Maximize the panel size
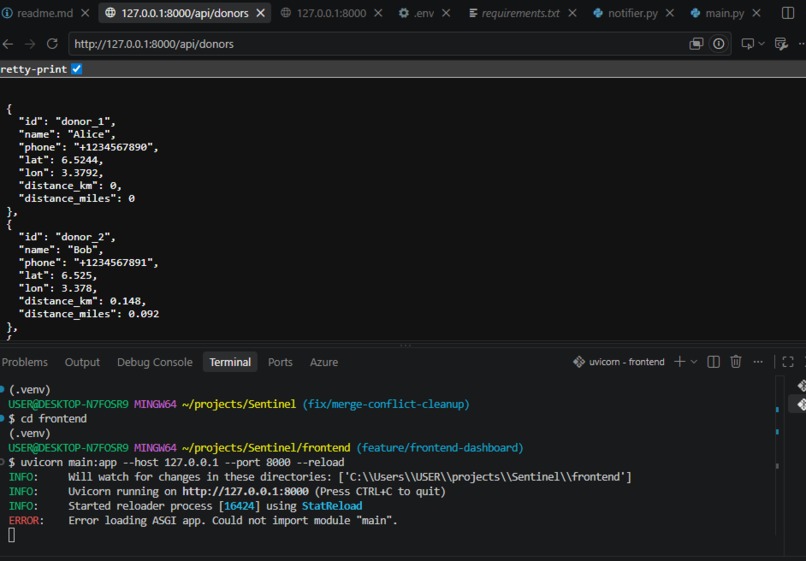Viewport: 806px width, 561px height. click(788, 362)
